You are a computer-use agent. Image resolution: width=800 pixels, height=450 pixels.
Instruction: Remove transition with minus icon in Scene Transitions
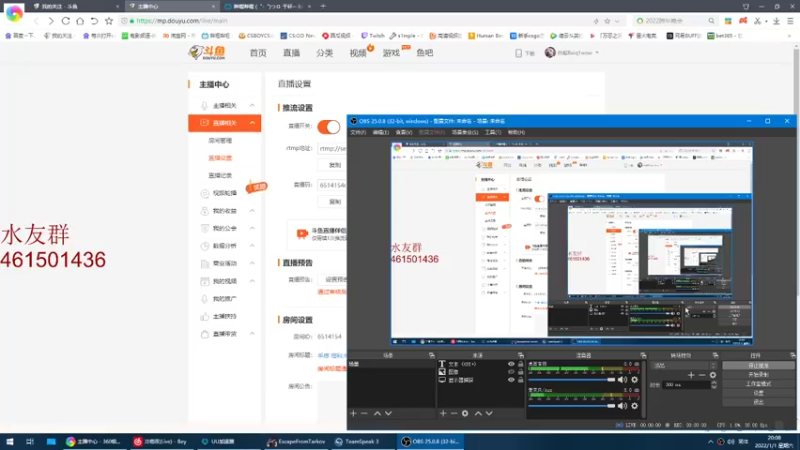(x=702, y=375)
